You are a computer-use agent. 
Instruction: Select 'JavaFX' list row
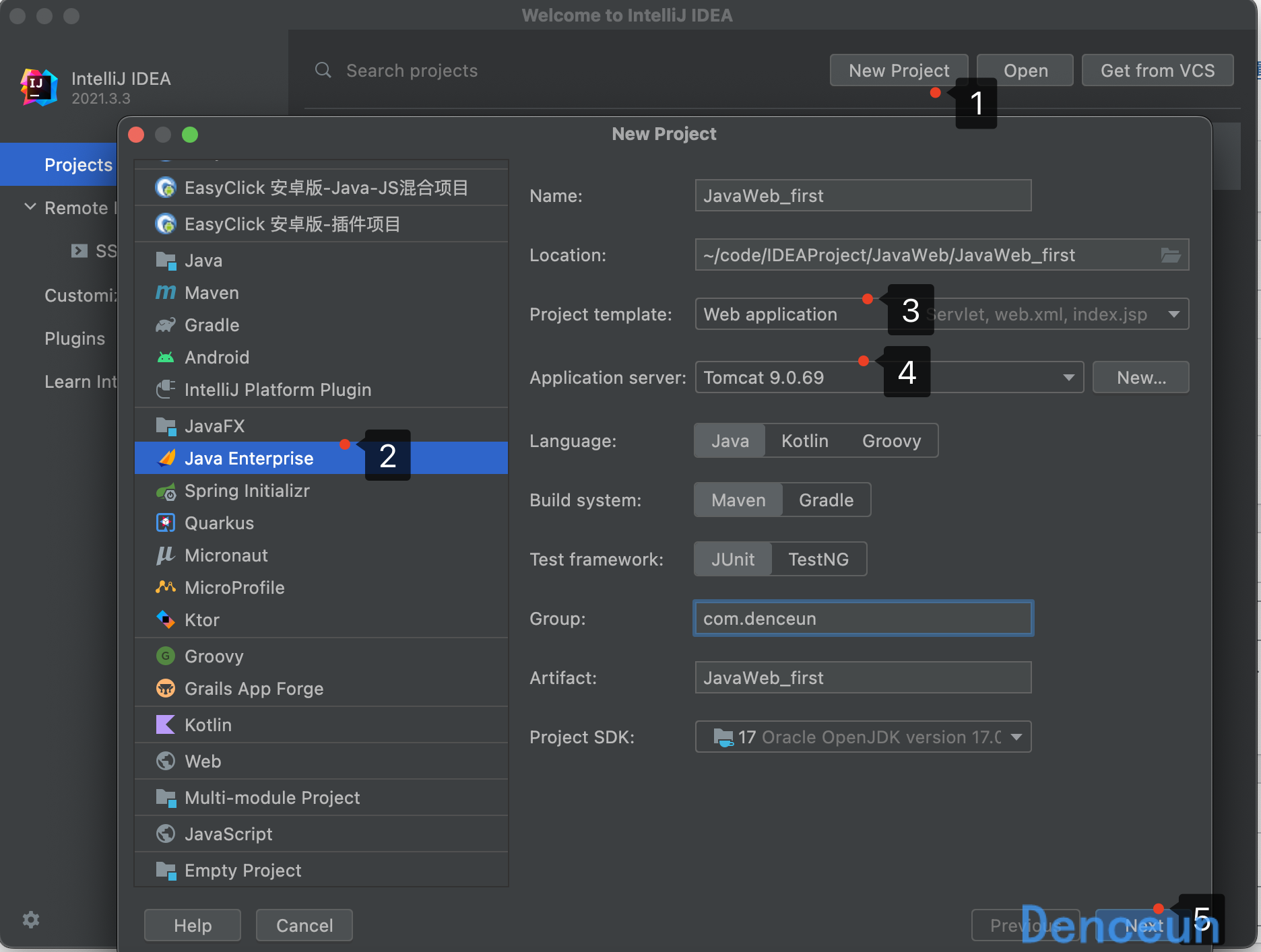click(x=321, y=426)
